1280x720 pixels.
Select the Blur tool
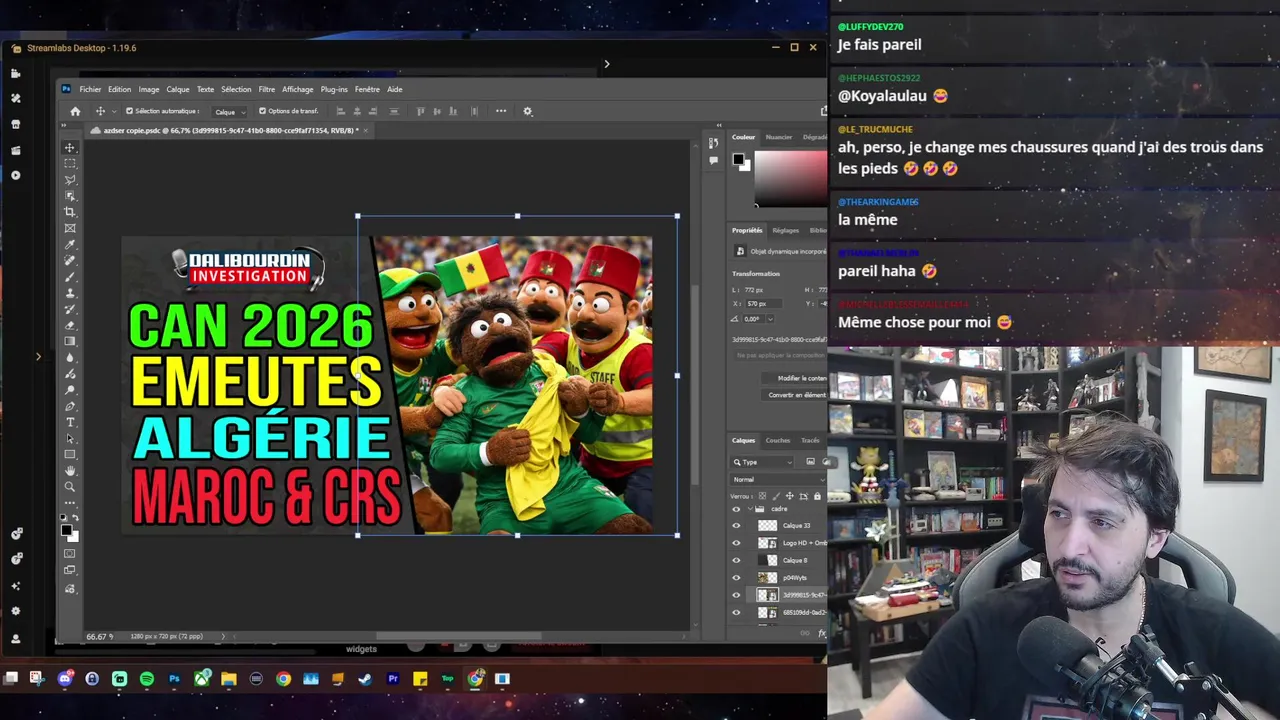70,357
